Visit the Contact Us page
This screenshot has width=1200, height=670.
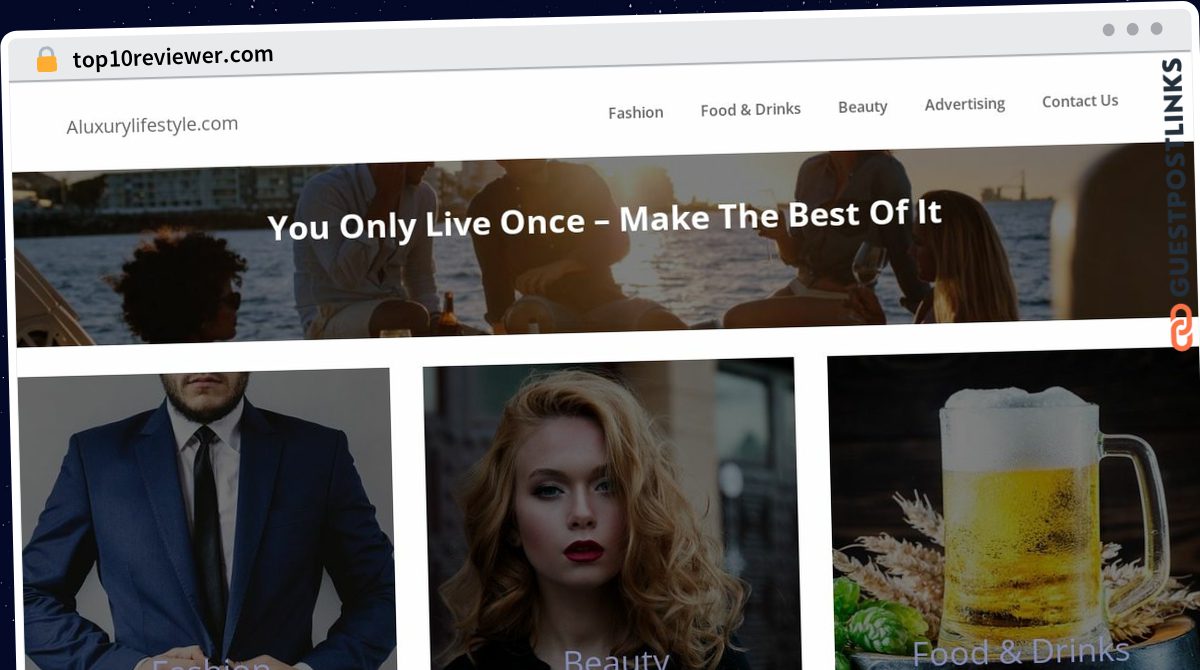pos(1080,101)
